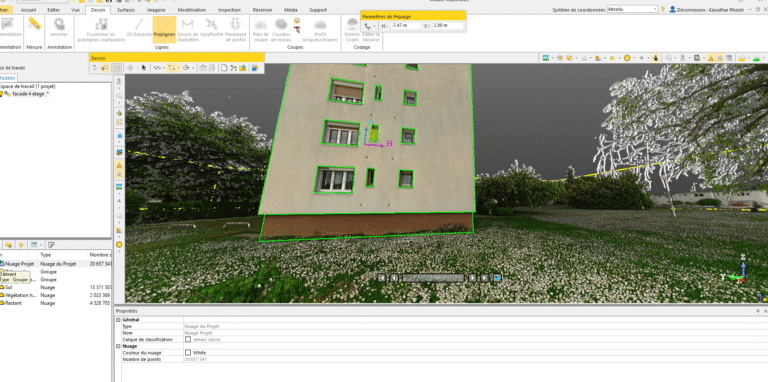
Task: Click the arrow pointer in Dessin toolbar
Action: 144,68
